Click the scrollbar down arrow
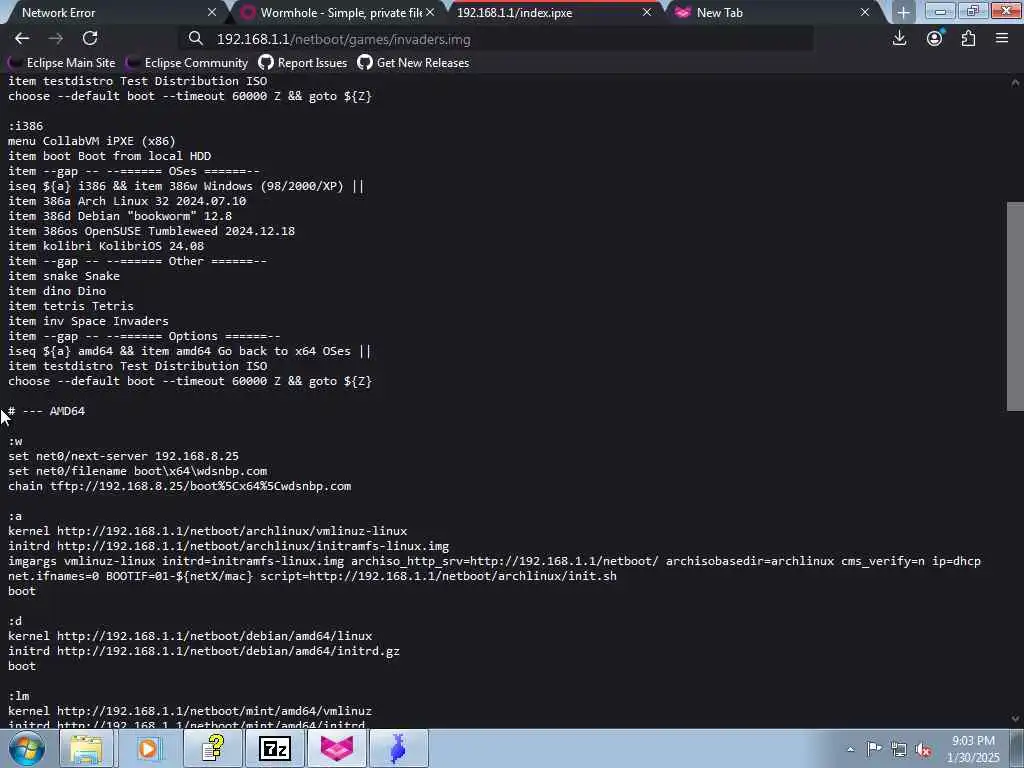 (x=1015, y=718)
